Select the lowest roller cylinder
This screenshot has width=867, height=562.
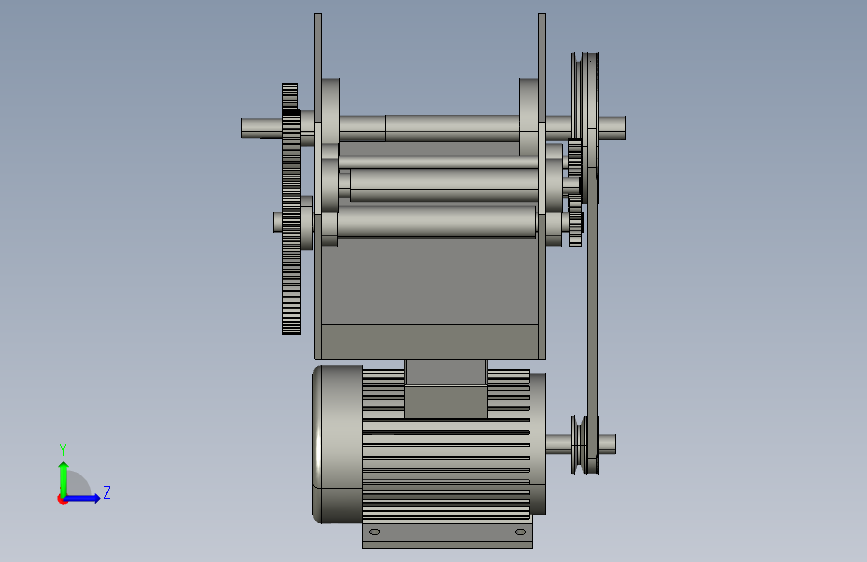coord(437,221)
